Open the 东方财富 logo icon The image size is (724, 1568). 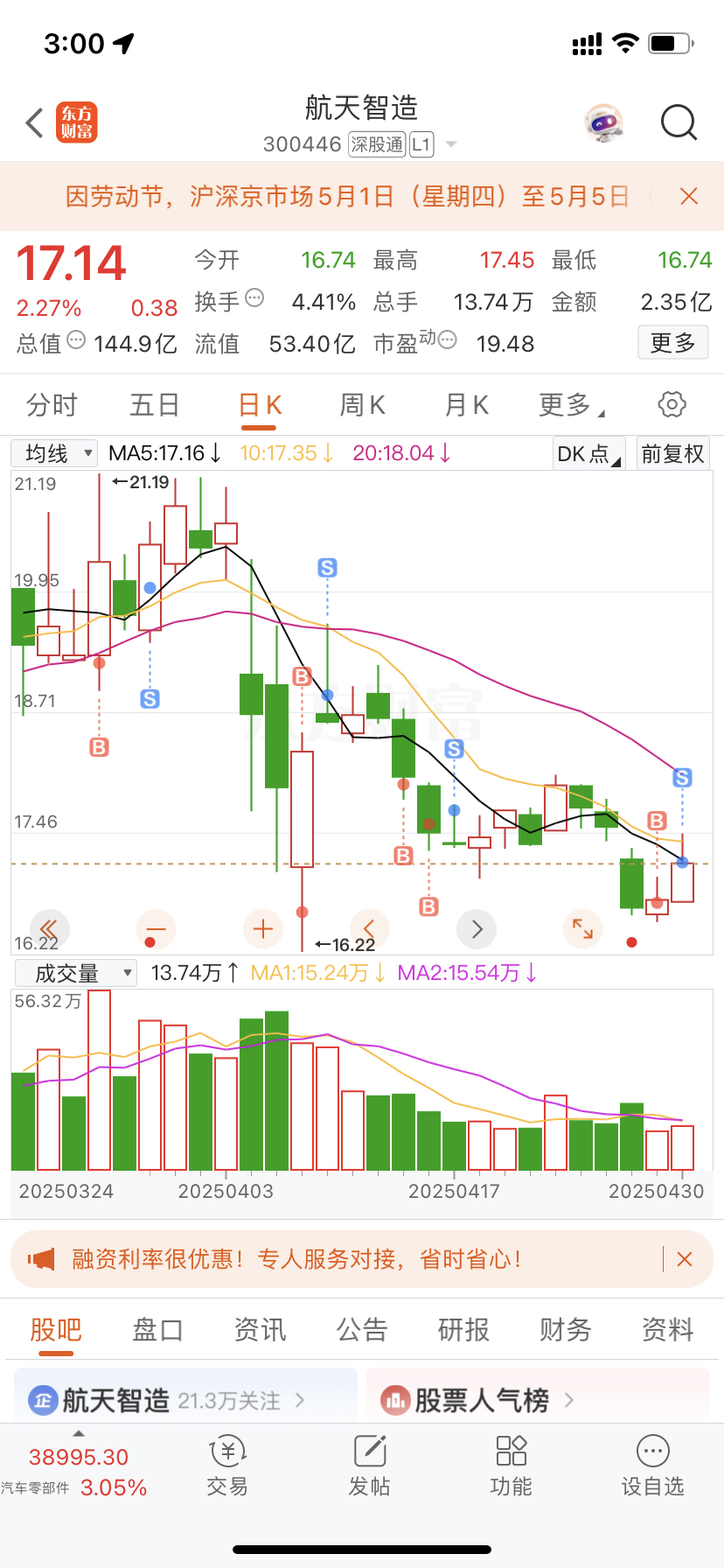(77, 122)
